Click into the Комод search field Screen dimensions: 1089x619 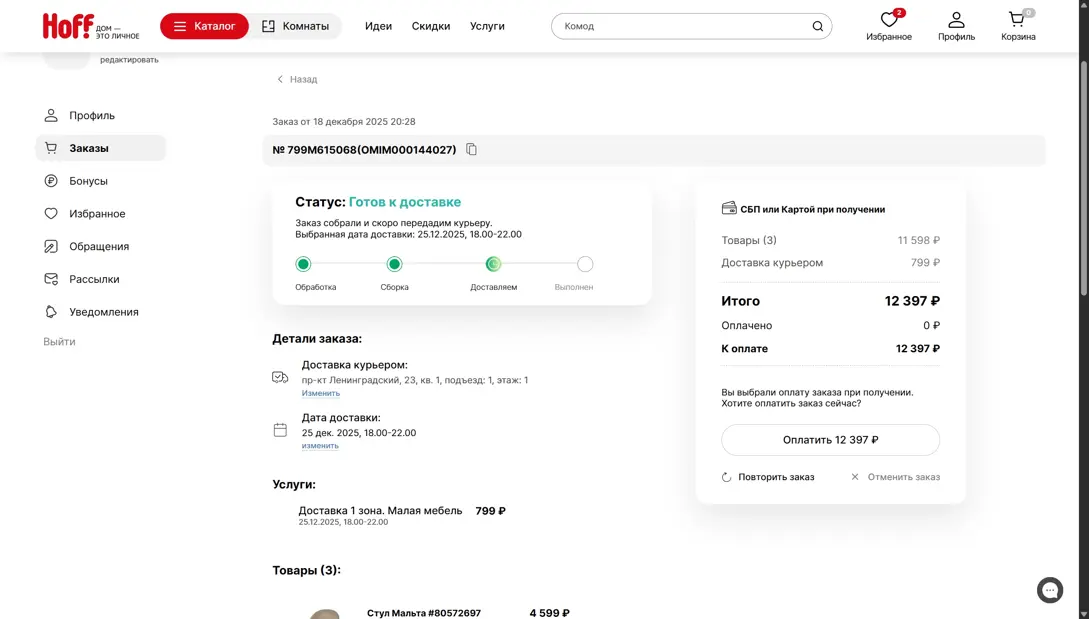click(x=680, y=26)
